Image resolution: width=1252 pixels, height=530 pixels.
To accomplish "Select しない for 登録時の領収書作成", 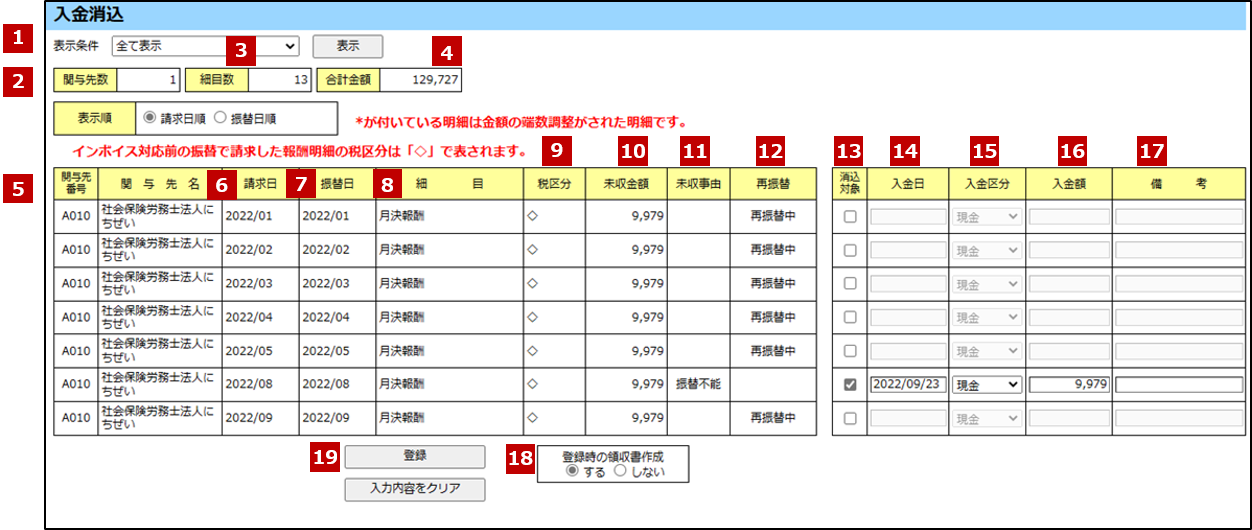I will coord(621,472).
